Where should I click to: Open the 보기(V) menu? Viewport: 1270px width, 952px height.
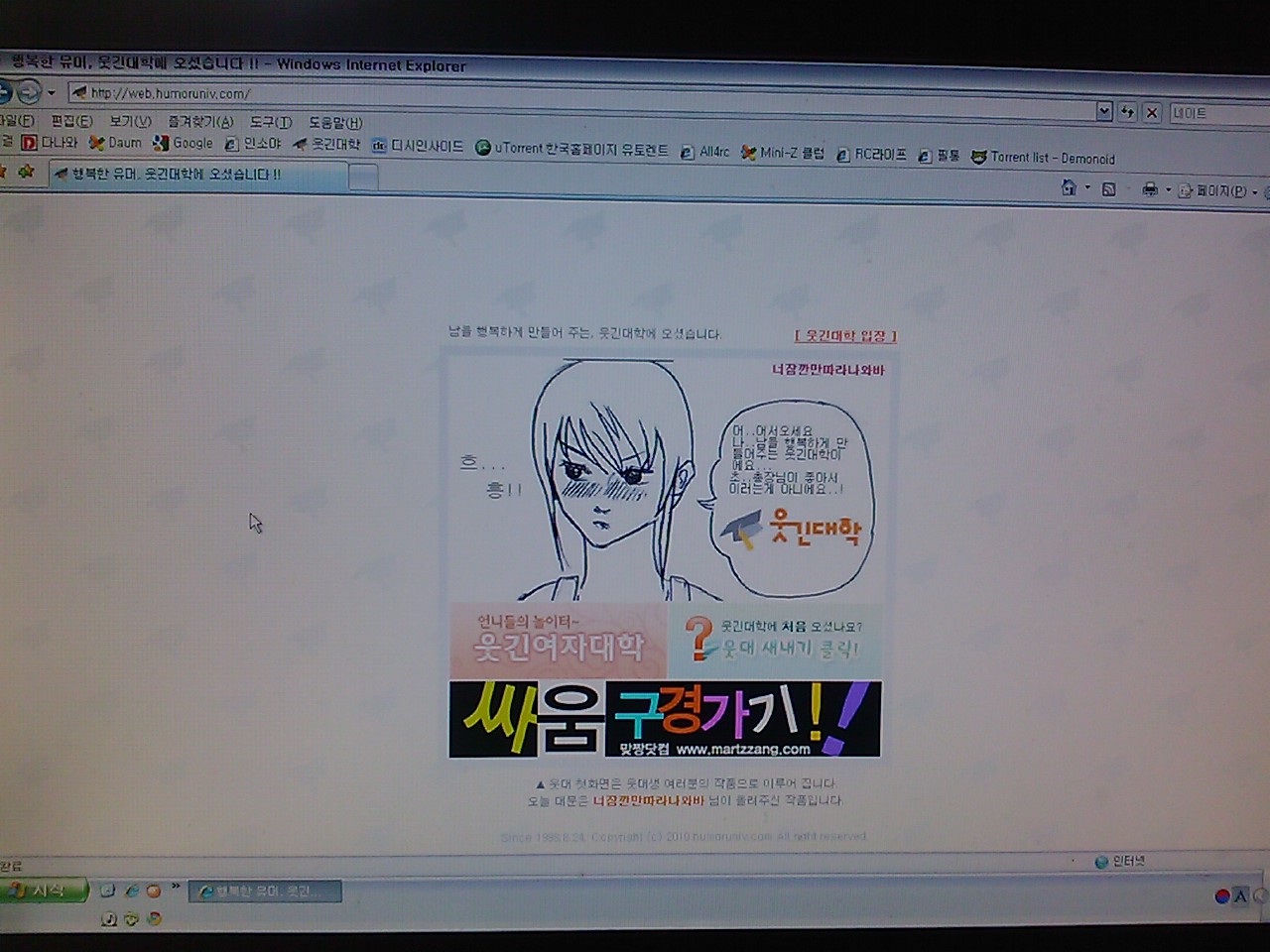(x=130, y=121)
